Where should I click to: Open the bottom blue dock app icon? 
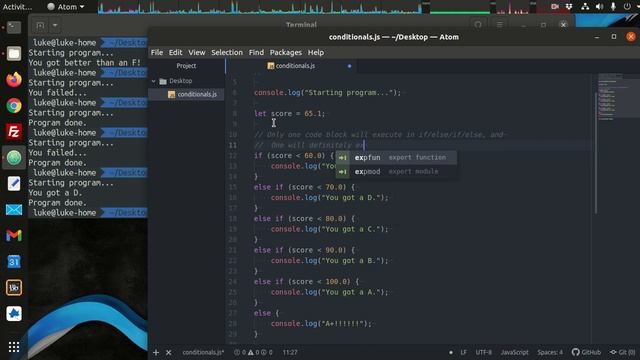pyautogui.click(x=14, y=314)
